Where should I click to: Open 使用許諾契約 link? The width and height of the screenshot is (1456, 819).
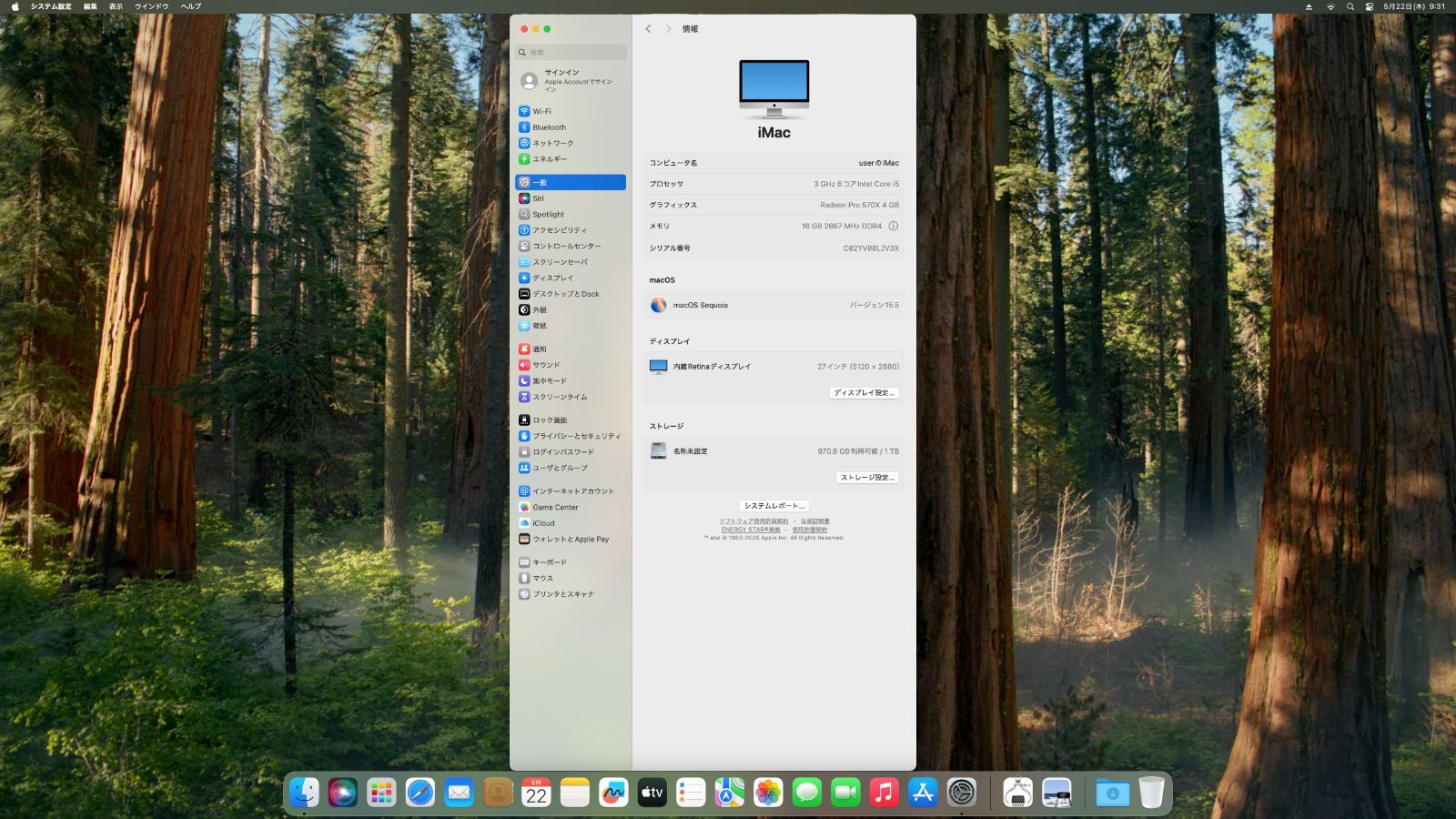[810, 530]
